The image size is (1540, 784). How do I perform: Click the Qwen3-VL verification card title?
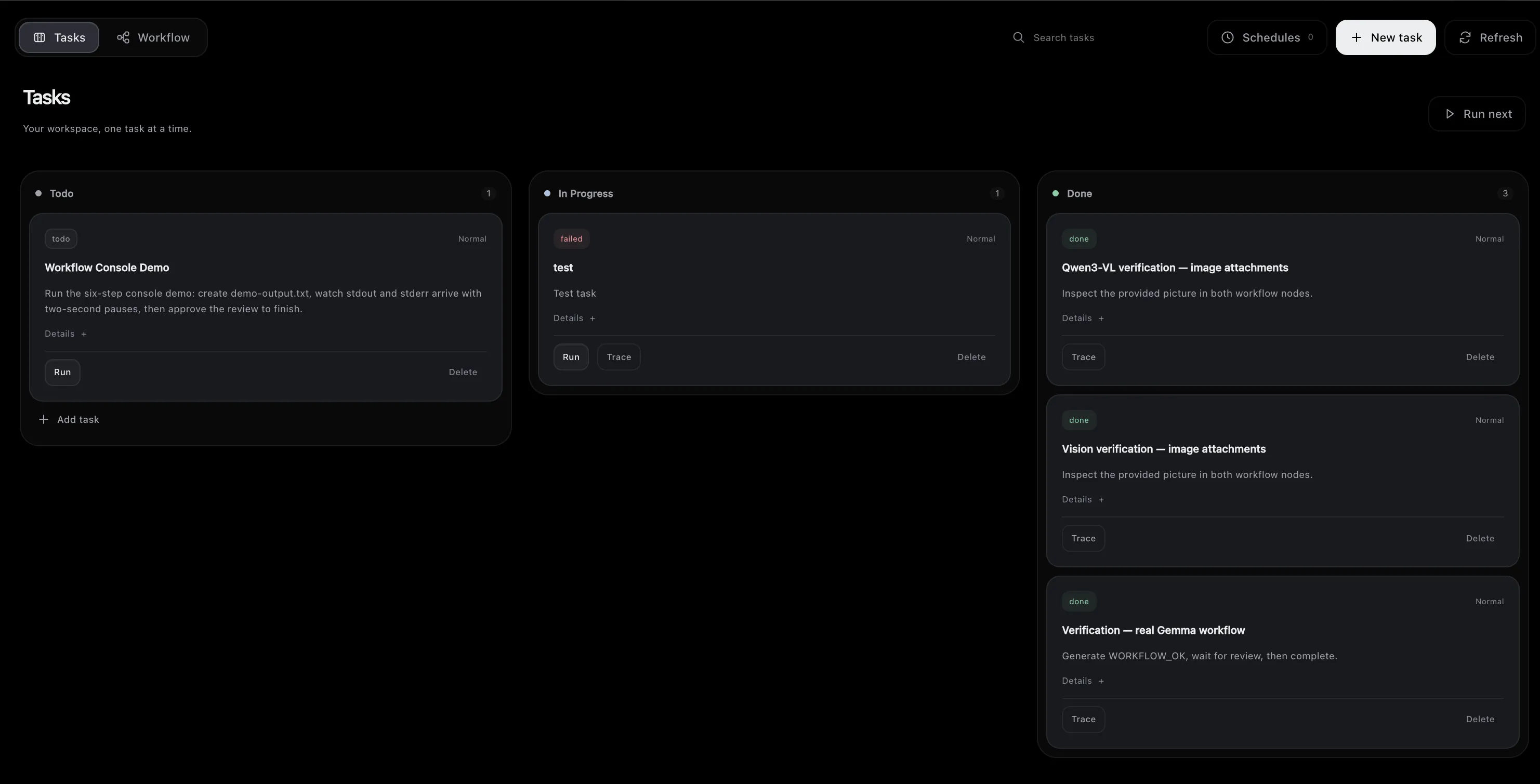(x=1175, y=268)
